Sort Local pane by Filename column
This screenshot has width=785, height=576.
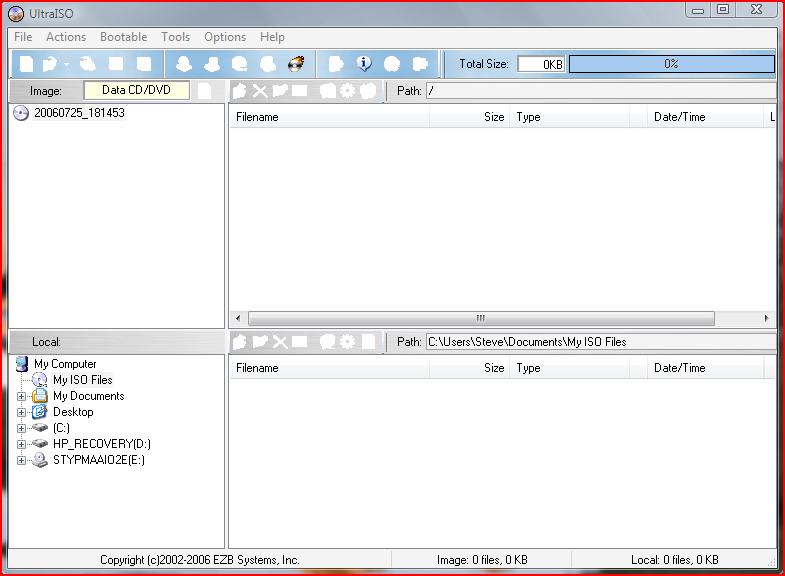329,368
